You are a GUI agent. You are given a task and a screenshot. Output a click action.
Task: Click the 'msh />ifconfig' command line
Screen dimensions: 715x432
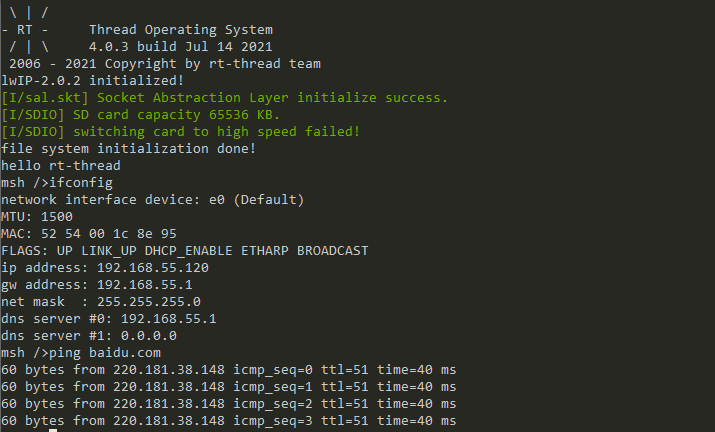point(57,183)
